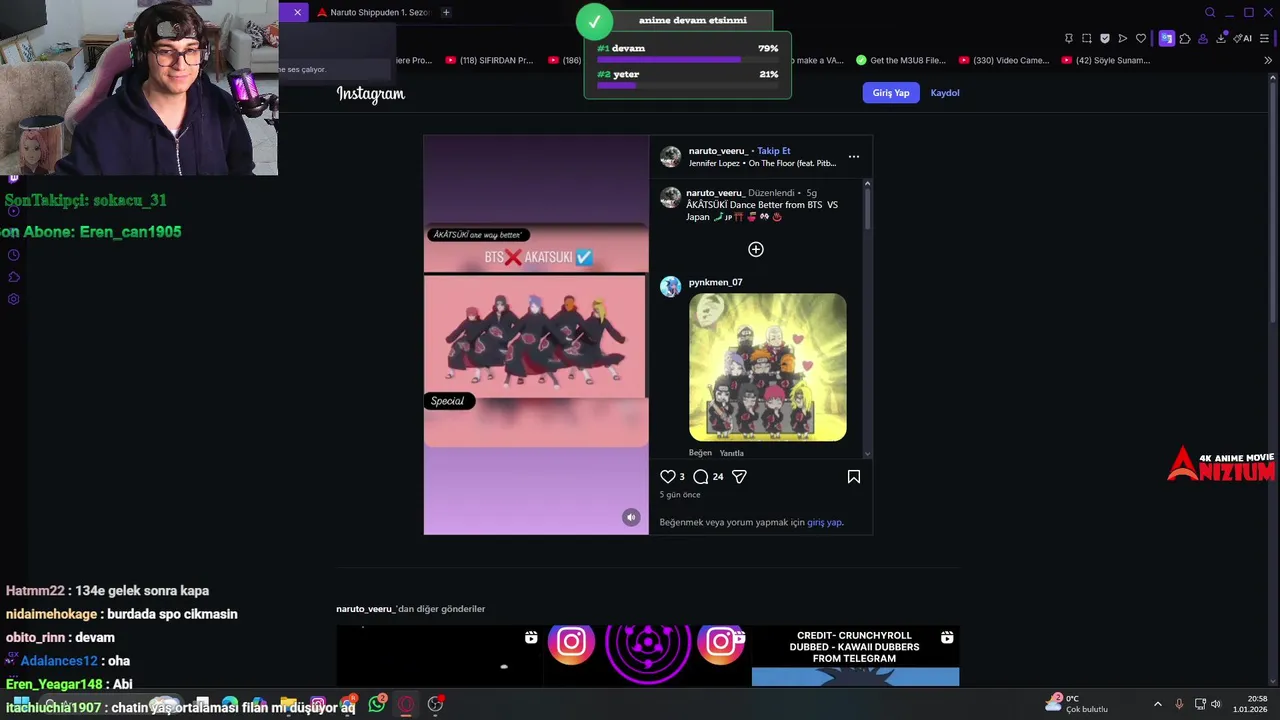1280x720 pixels.
Task: Open the sidebar history clock icon
Action: pyautogui.click(x=13, y=255)
